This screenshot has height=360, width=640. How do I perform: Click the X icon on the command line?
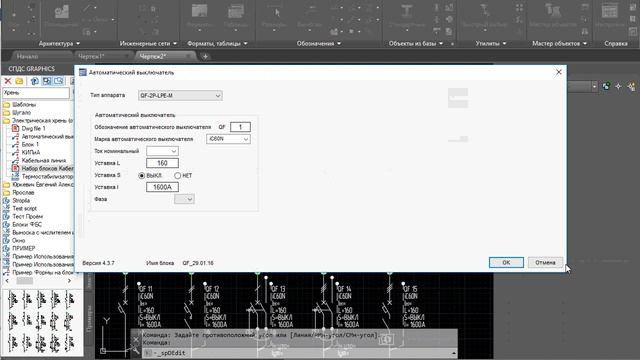point(136,339)
